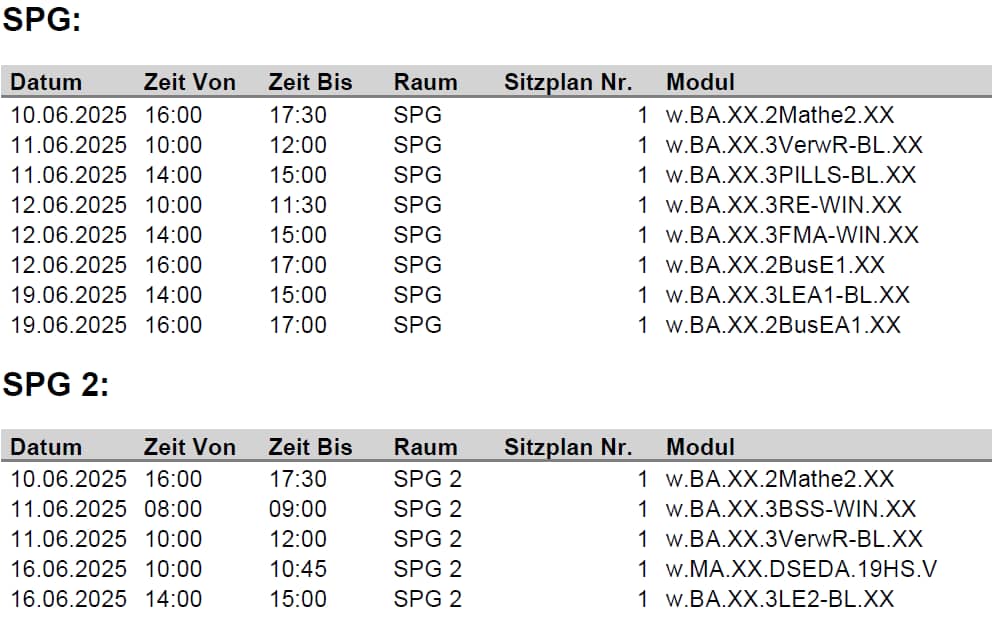Click the Zeit Bis header in SPG 2 table
Screen dimensions: 993x618
pyautogui.click(x=310, y=447)
